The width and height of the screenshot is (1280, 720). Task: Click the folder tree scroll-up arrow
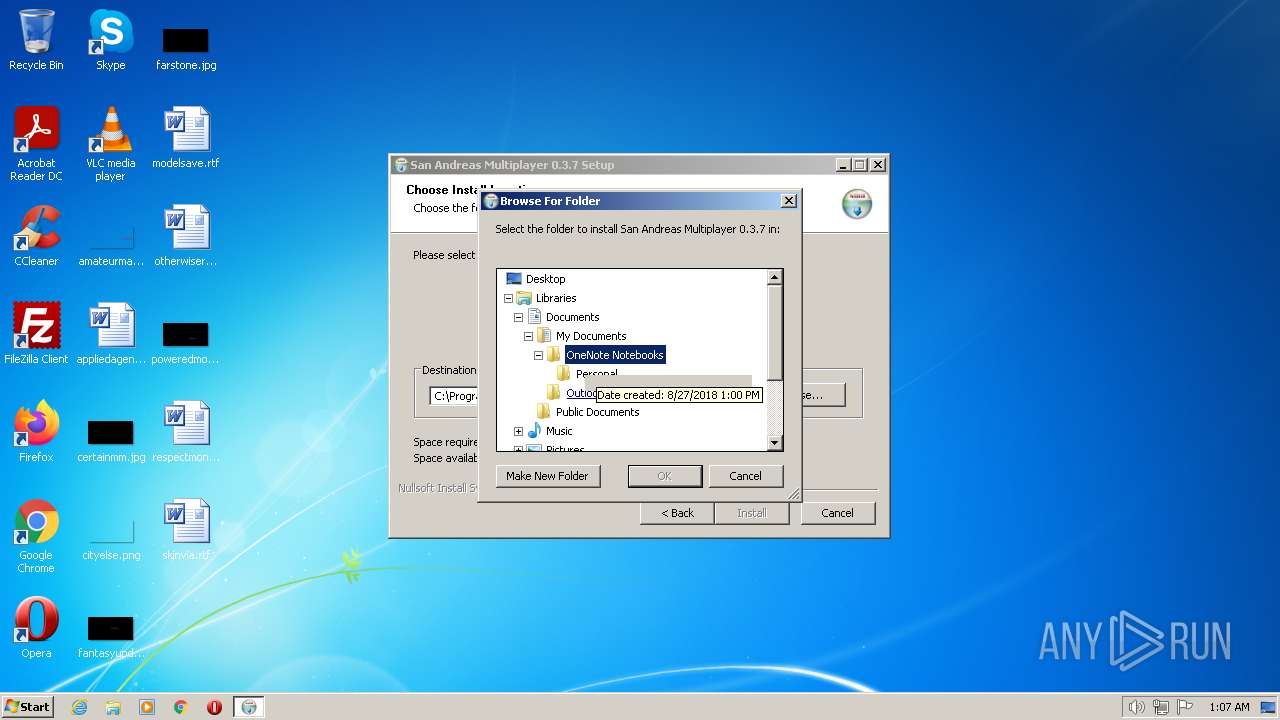(774, 278)
